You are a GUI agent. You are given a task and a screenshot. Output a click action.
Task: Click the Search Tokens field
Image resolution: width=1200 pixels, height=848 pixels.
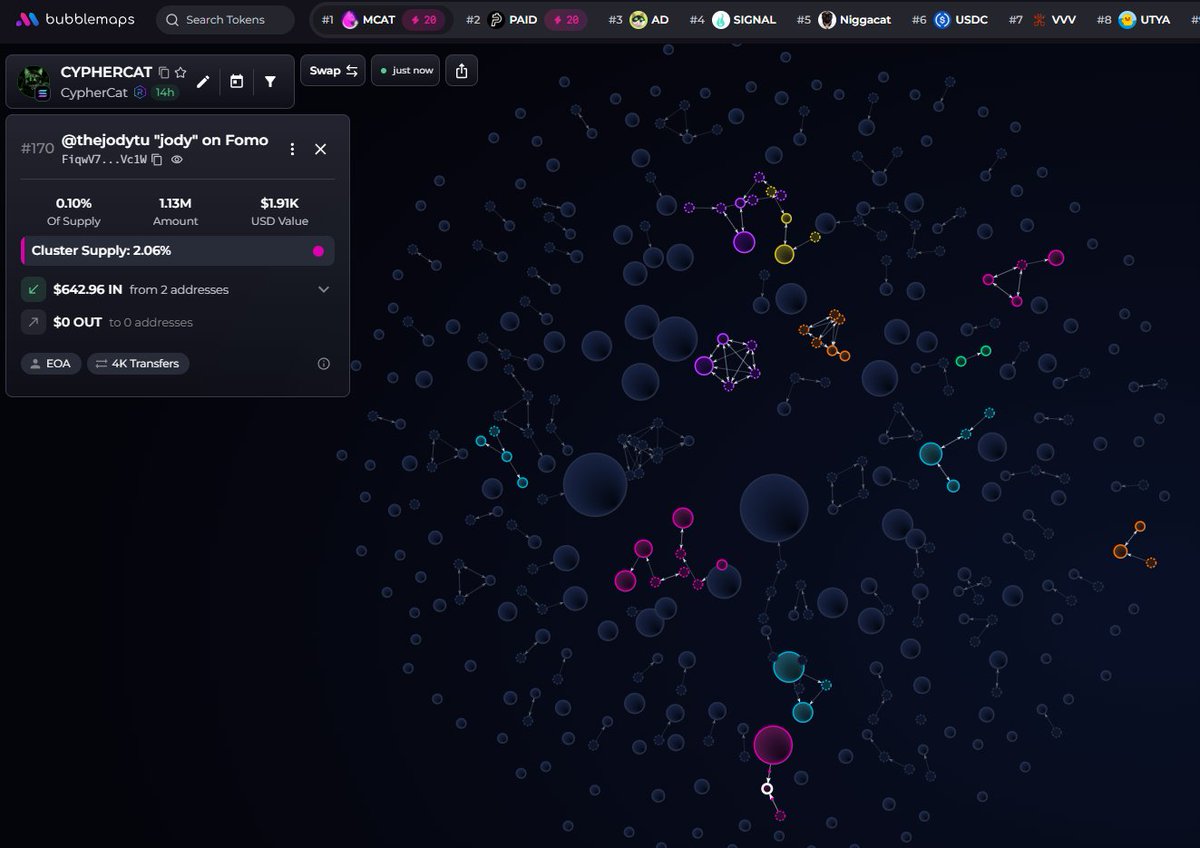tap(225, 20)
